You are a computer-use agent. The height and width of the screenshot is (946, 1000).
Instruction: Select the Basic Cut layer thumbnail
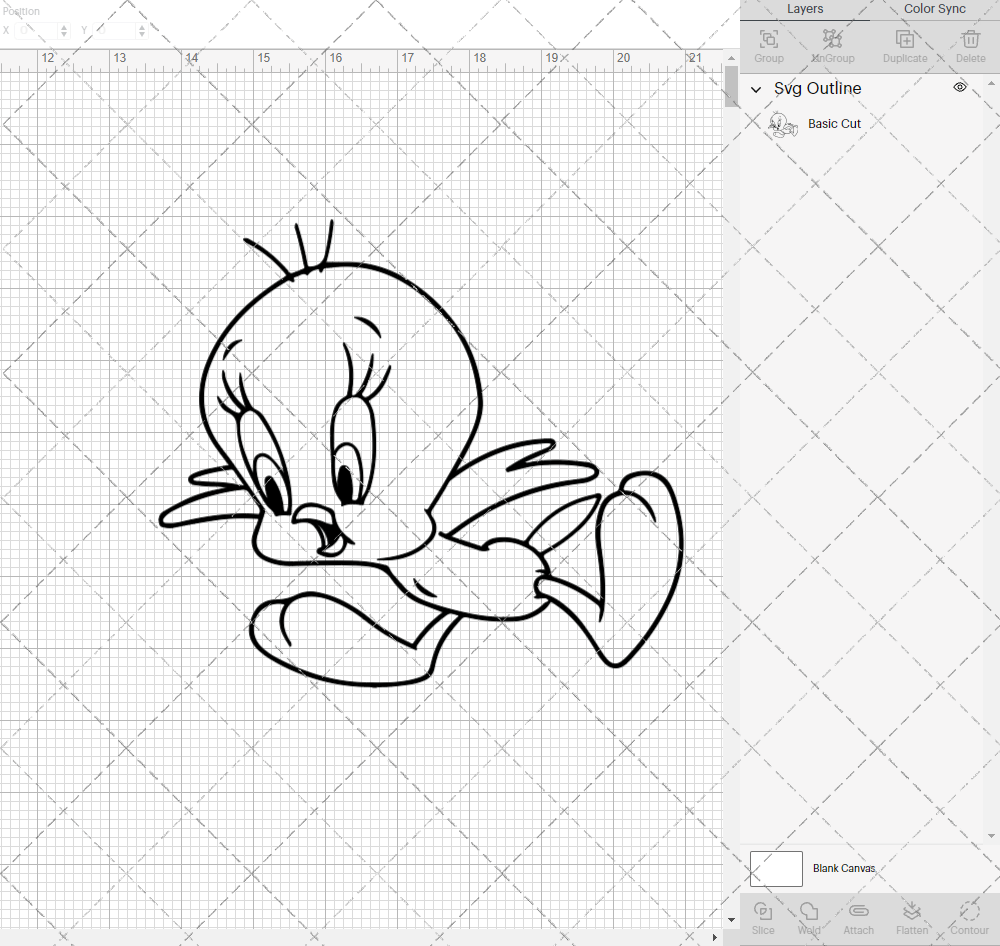(783, 124)
